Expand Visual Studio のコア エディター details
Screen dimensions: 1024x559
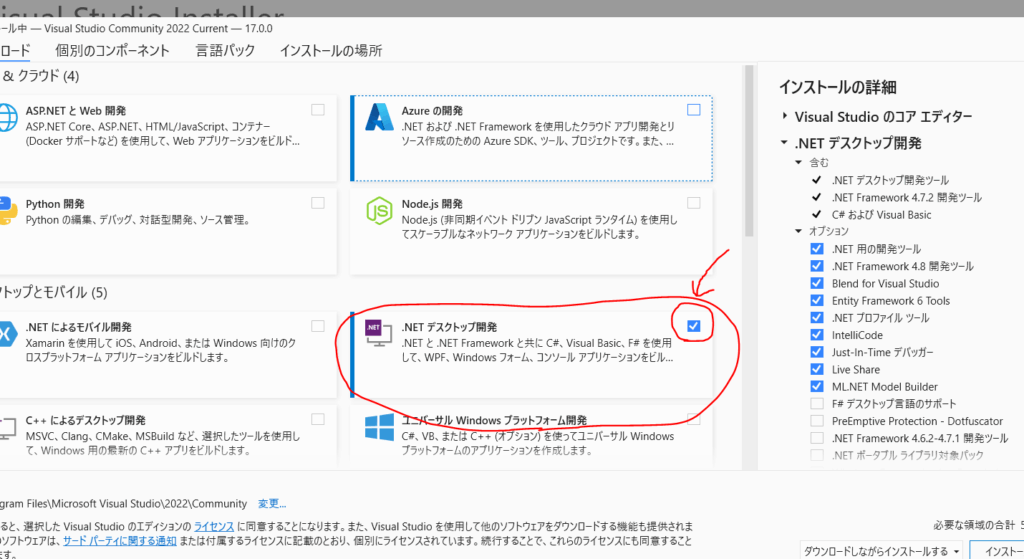click(x=786, y=117)
